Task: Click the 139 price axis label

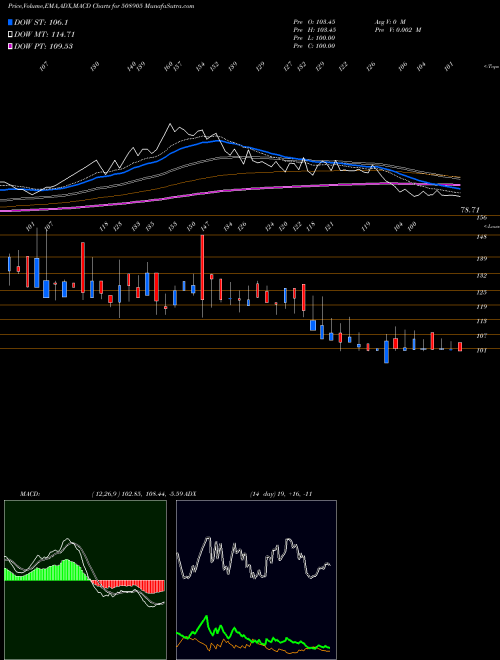Action: pyautogui.click(x=482, y=259)
